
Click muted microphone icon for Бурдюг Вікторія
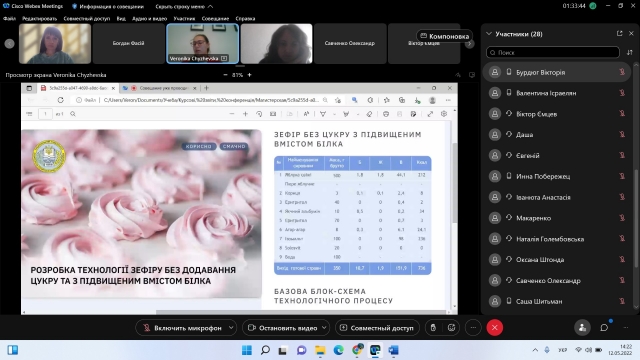click(x=622, y=72)
